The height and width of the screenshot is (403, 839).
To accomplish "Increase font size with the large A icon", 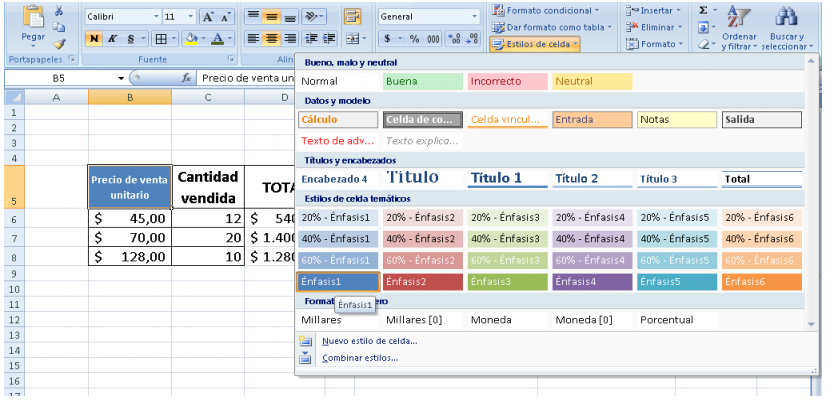I will (208, 17).
